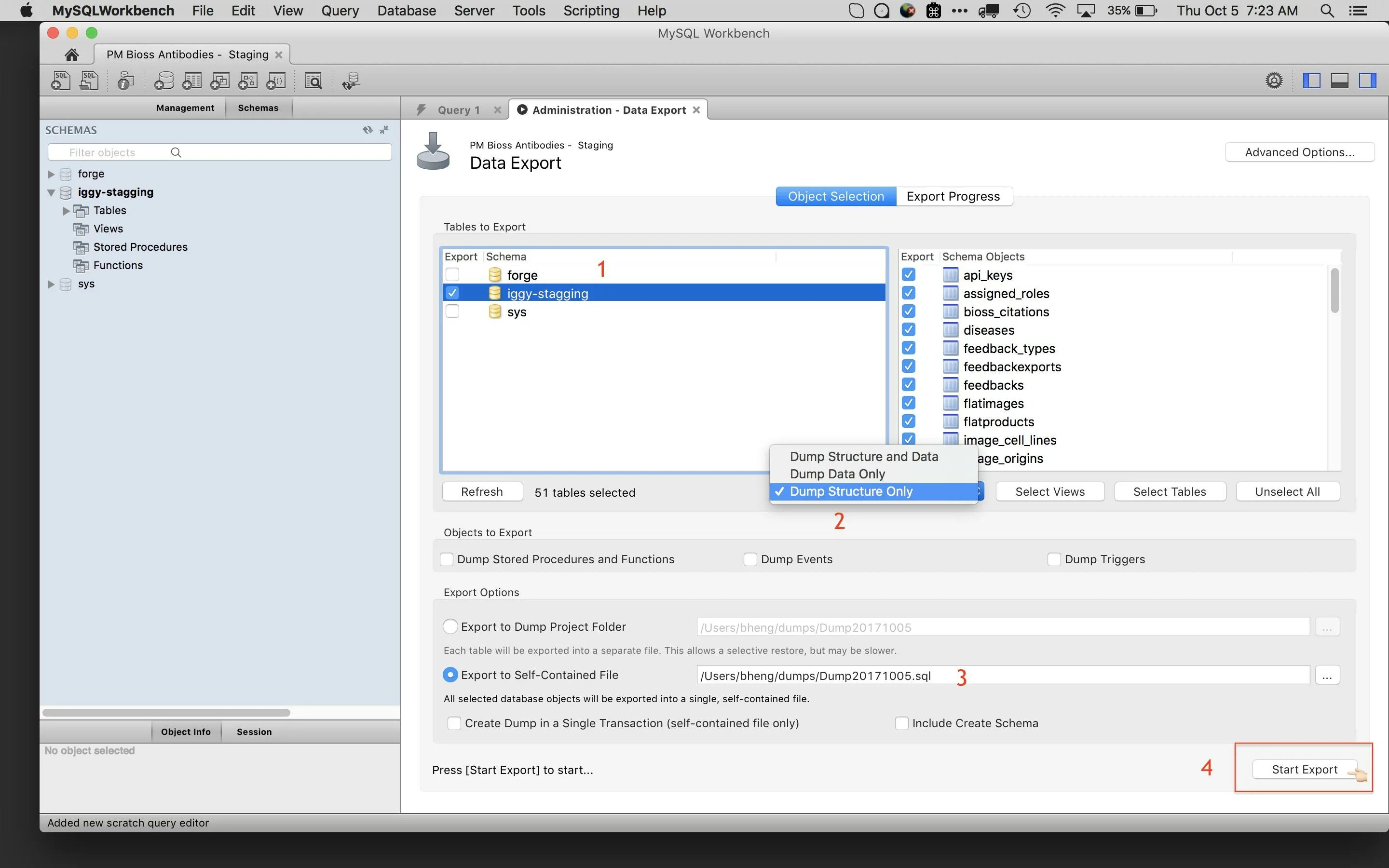Click the Advanced Options button
1389x868 pixels.
tap(1299, 152)
